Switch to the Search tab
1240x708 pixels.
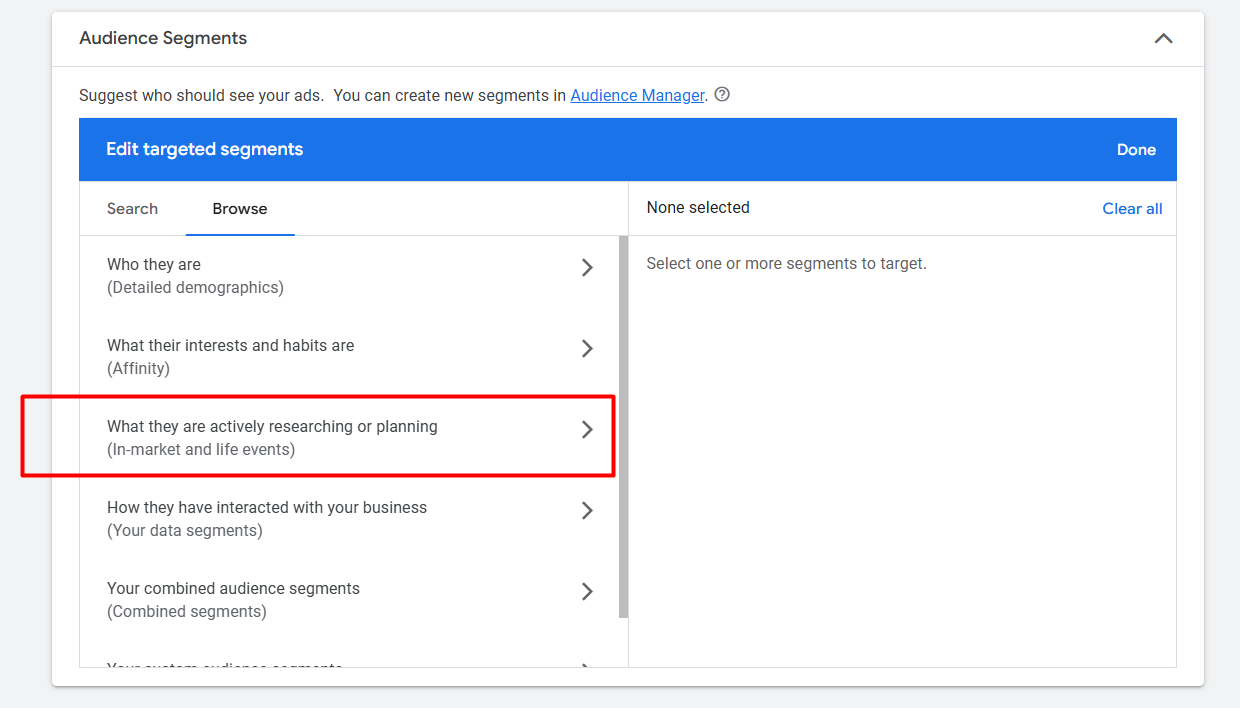[132, 209]
